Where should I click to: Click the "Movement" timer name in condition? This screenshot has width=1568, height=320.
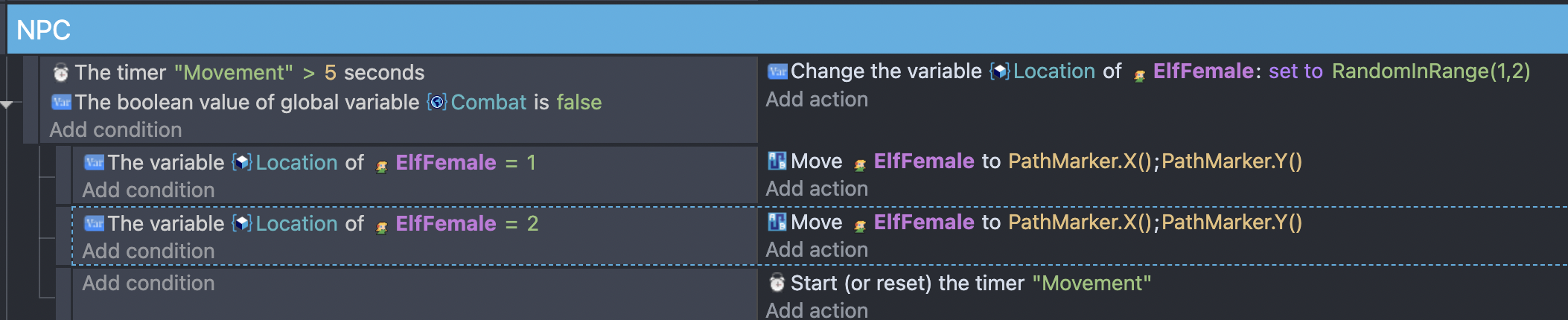coord(234,72)
